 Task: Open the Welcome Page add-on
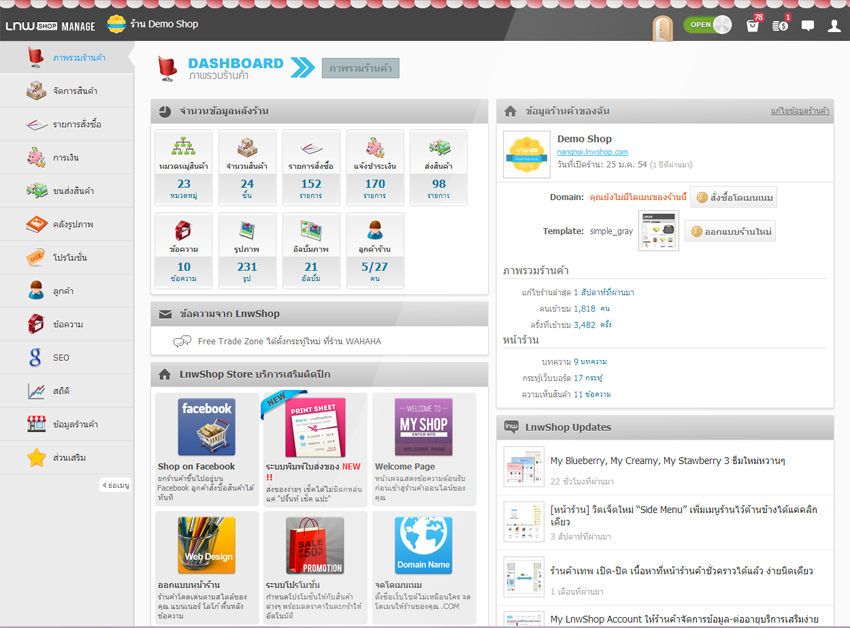424,450
